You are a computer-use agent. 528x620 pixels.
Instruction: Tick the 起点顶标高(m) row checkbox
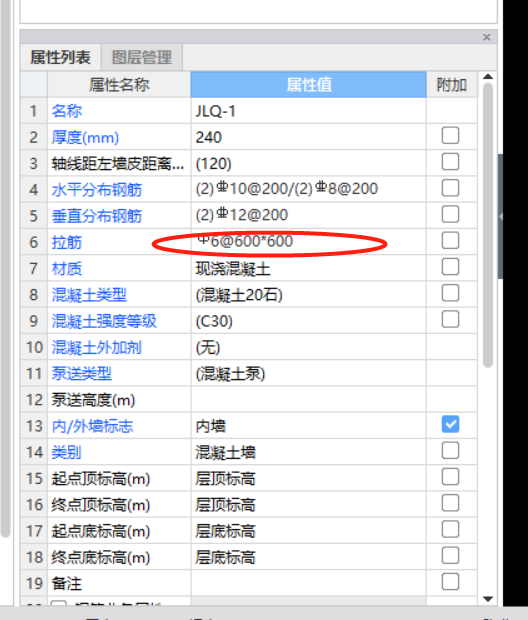(x=450, y=477)
